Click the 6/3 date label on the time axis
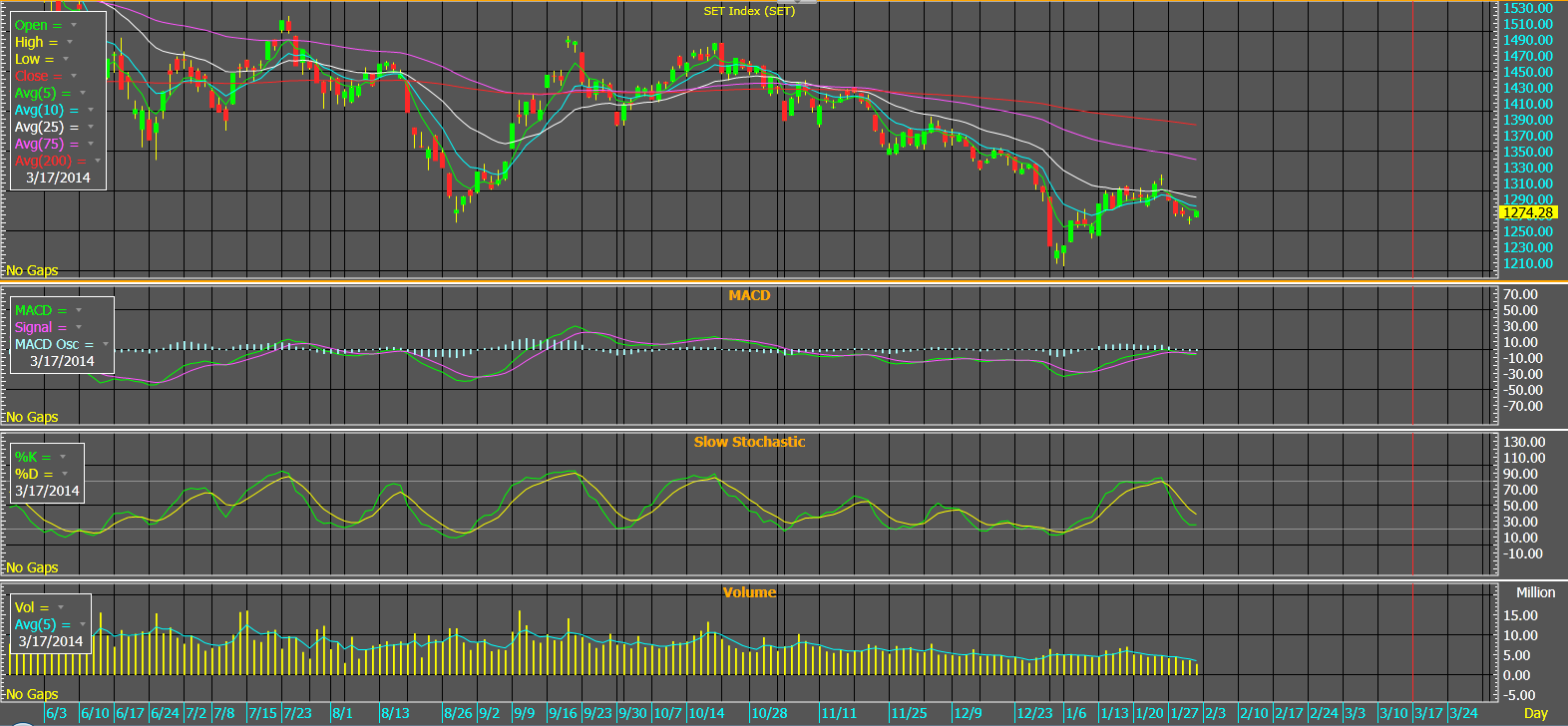 point(57,713)
